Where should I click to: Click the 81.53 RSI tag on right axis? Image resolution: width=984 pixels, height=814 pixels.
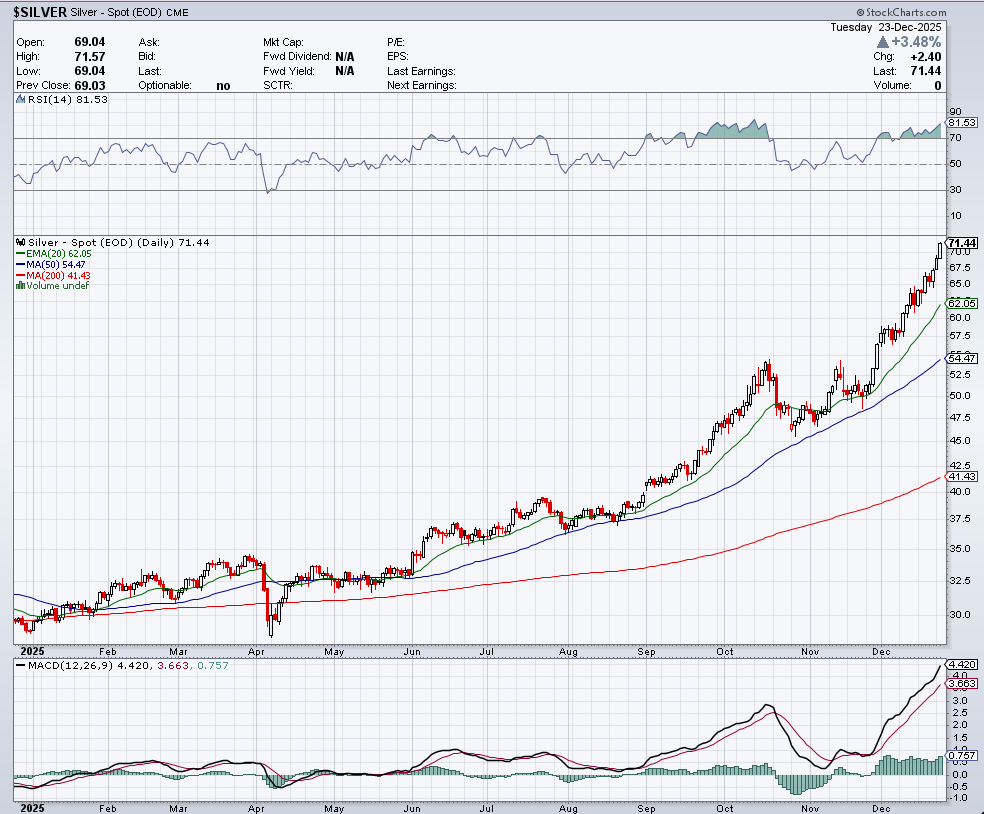pyautogui.click(x=962, y=122)
